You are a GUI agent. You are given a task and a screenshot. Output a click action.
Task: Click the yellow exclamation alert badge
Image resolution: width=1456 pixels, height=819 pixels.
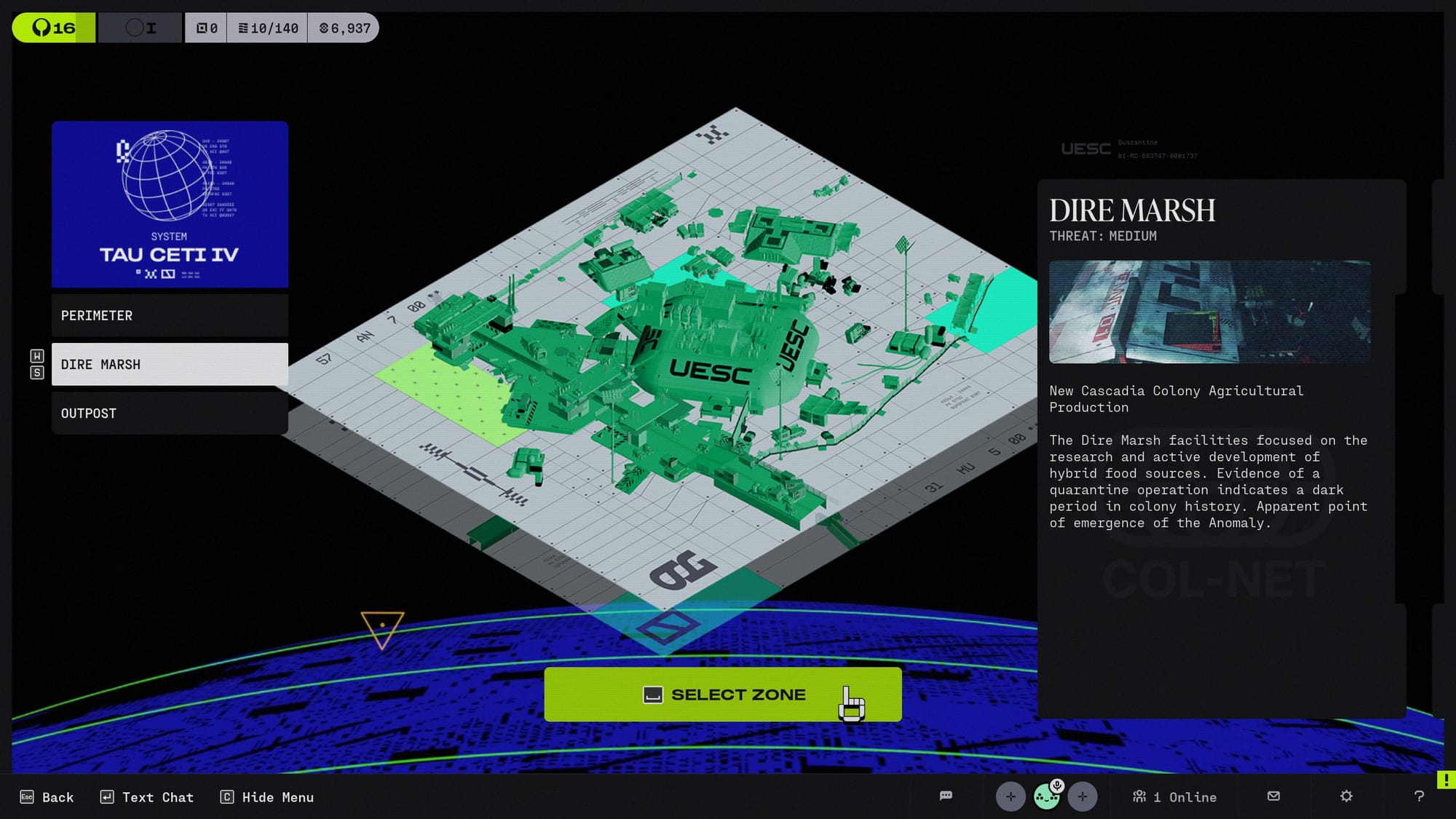1446,780
